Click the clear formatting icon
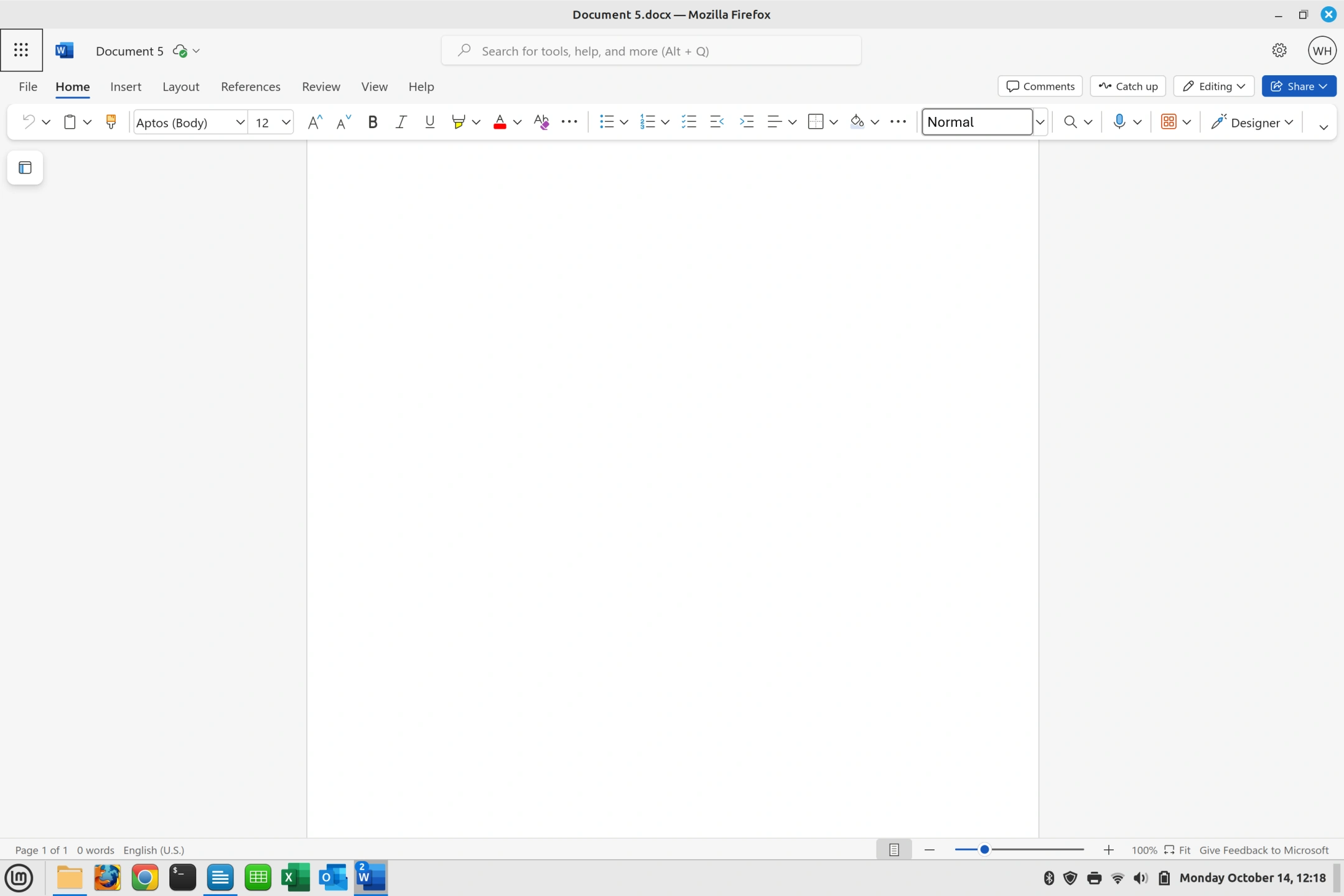 tap(541, 122)
